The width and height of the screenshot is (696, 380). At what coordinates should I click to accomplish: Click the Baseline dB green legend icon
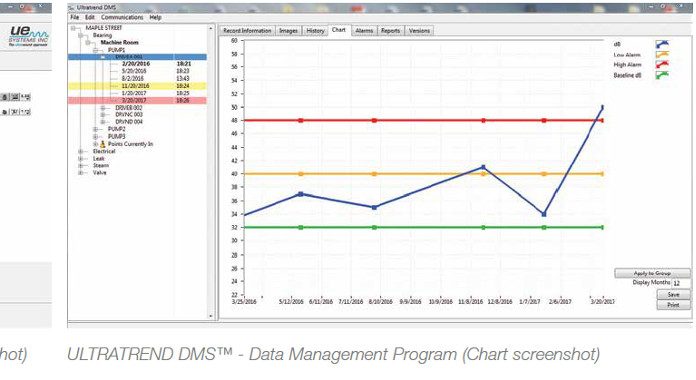662,75
